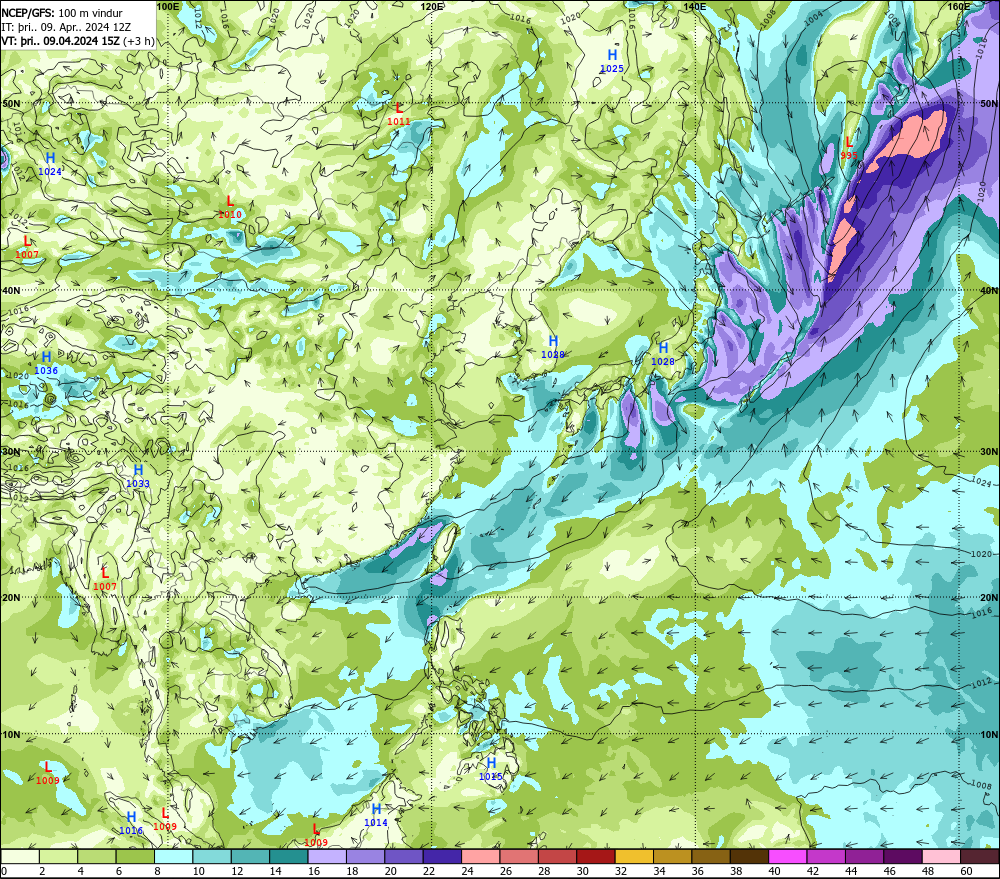
Task: Click the purple legend swatch between 18 and 20
Action: (x=365, y=856)
